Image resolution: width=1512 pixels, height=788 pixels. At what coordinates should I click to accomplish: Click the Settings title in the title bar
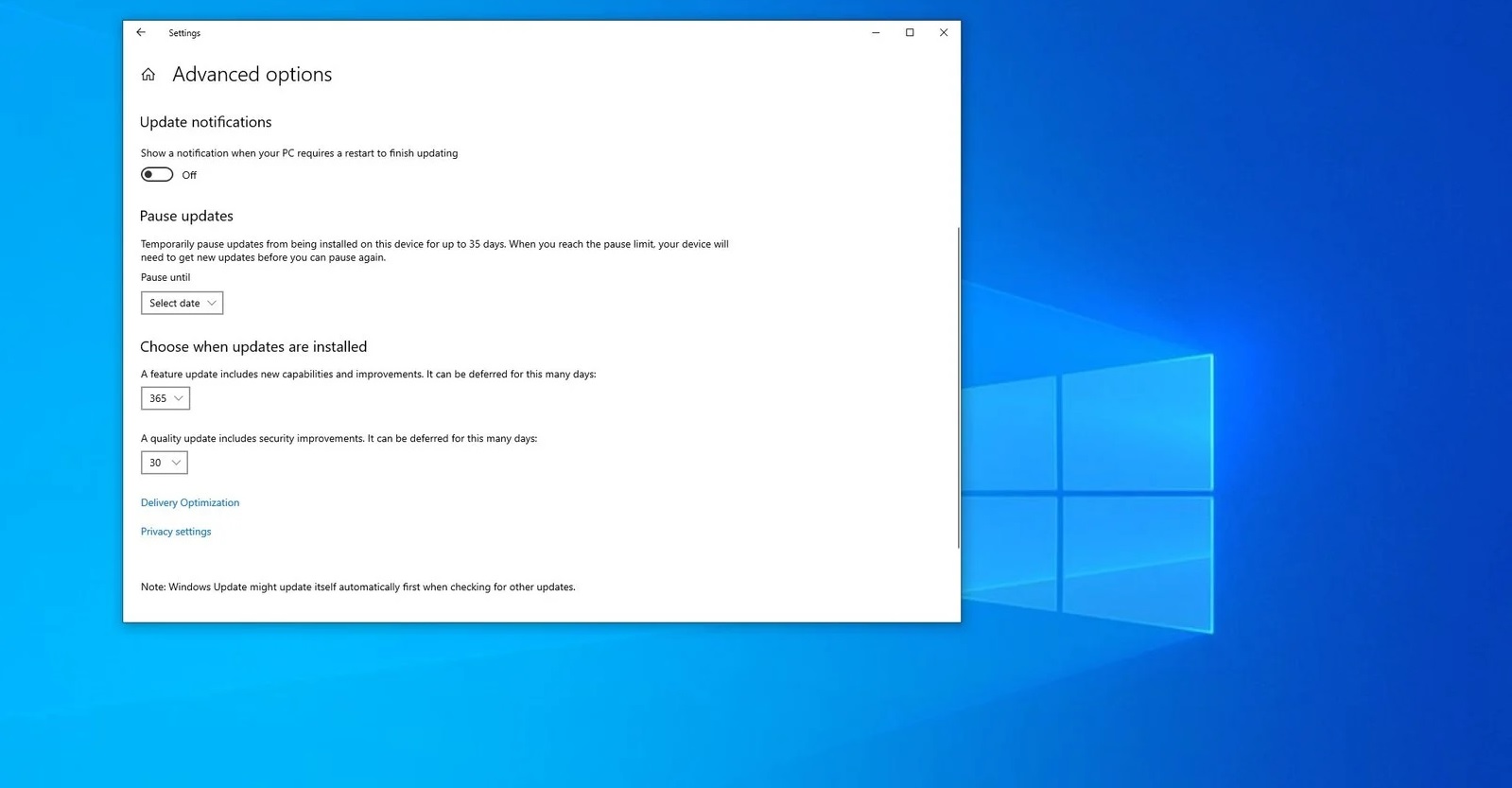coord(184,33)
